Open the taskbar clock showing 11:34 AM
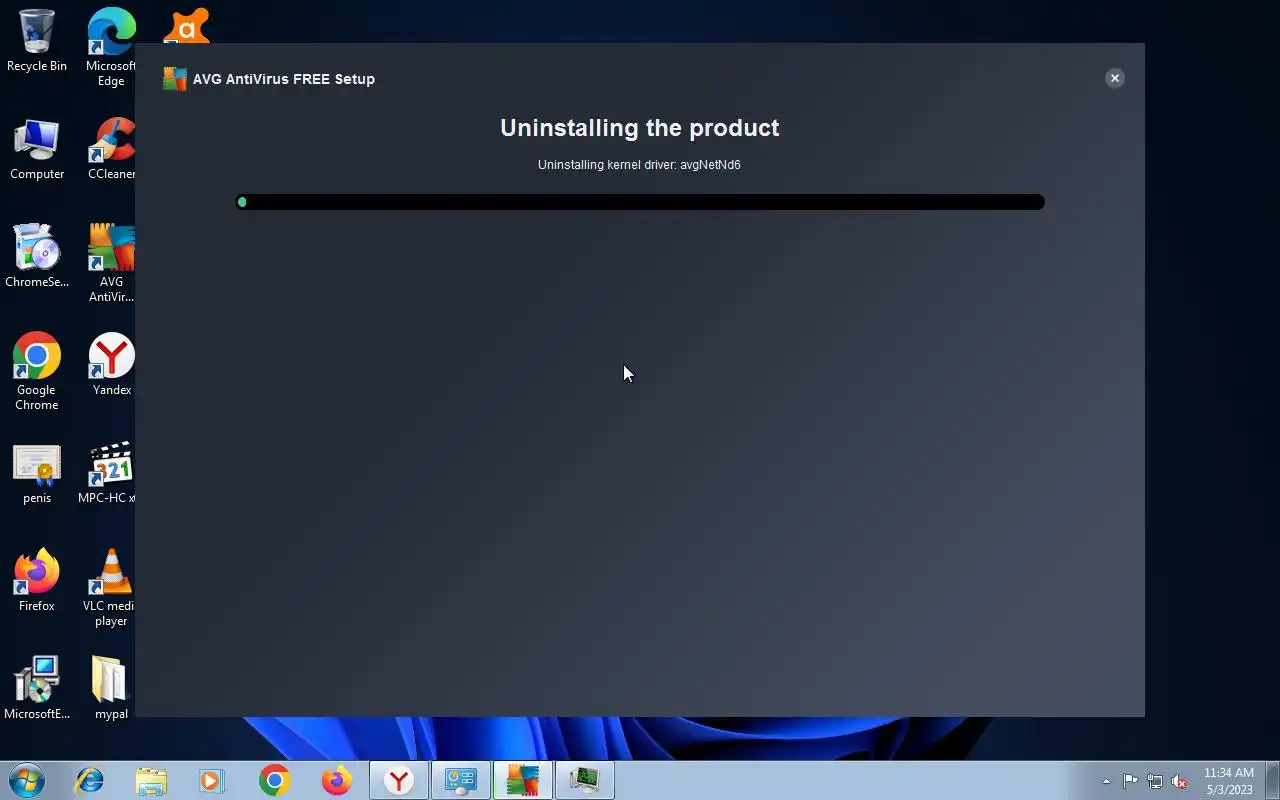Viewport: 1280px width, 800px height. [1228, 781]
